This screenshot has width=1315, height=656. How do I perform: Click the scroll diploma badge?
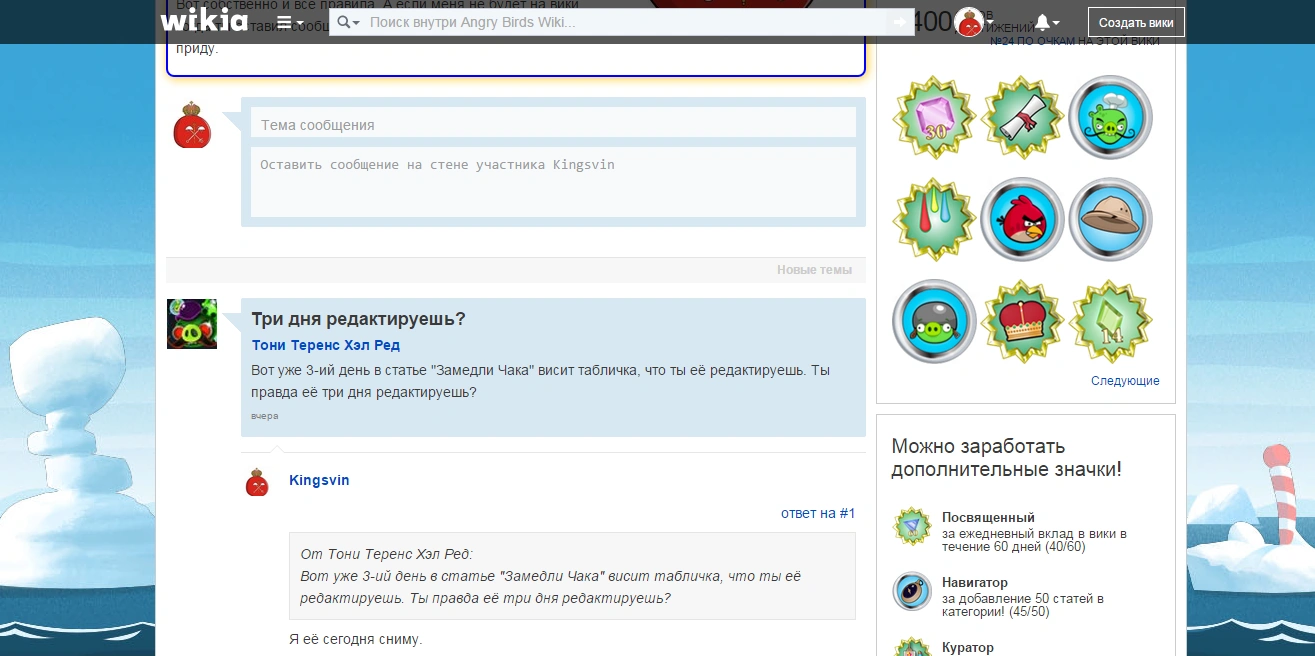click(1022, 117)
